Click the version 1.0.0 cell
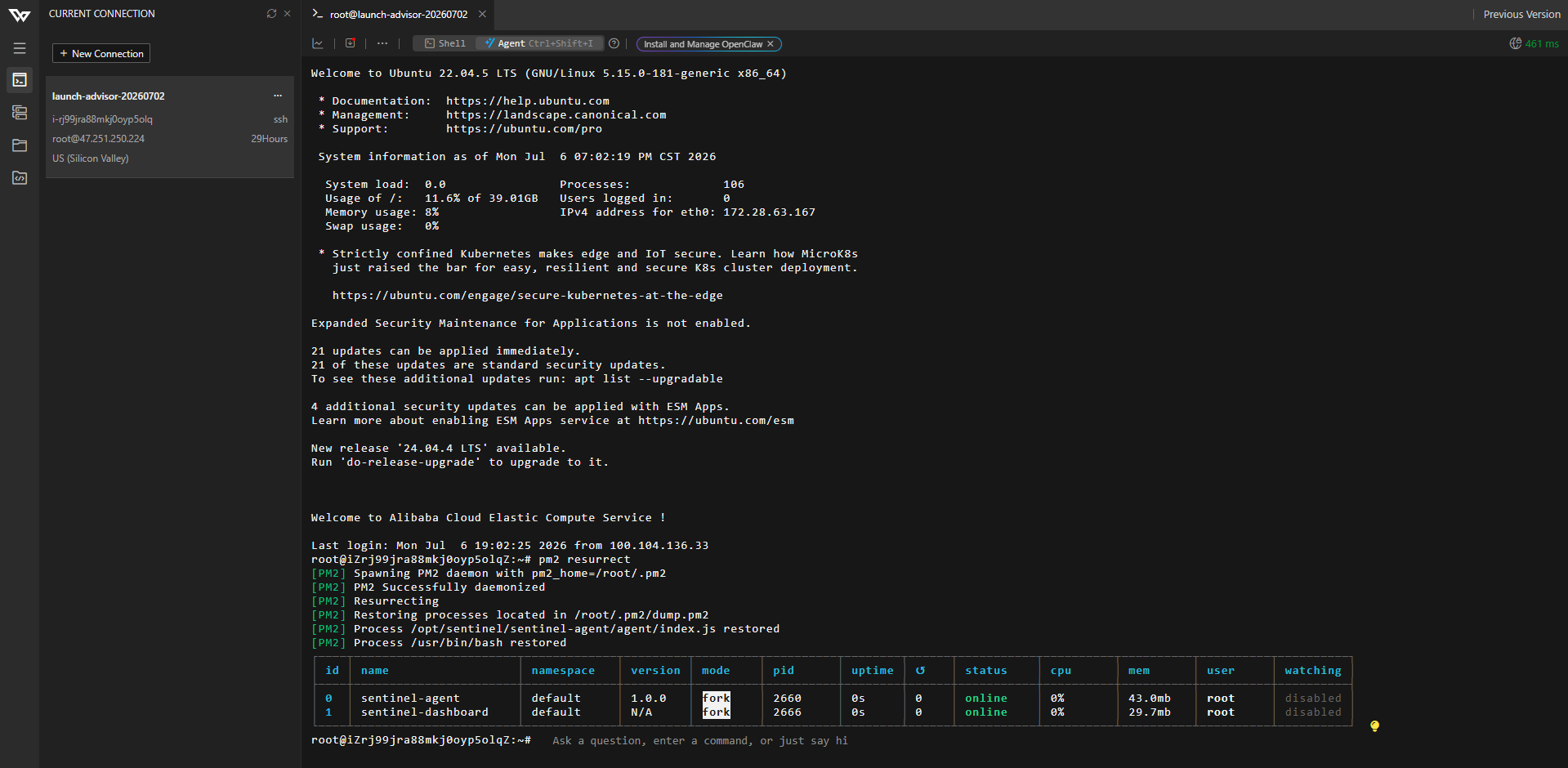1568x768 pixels. point(649,699)
